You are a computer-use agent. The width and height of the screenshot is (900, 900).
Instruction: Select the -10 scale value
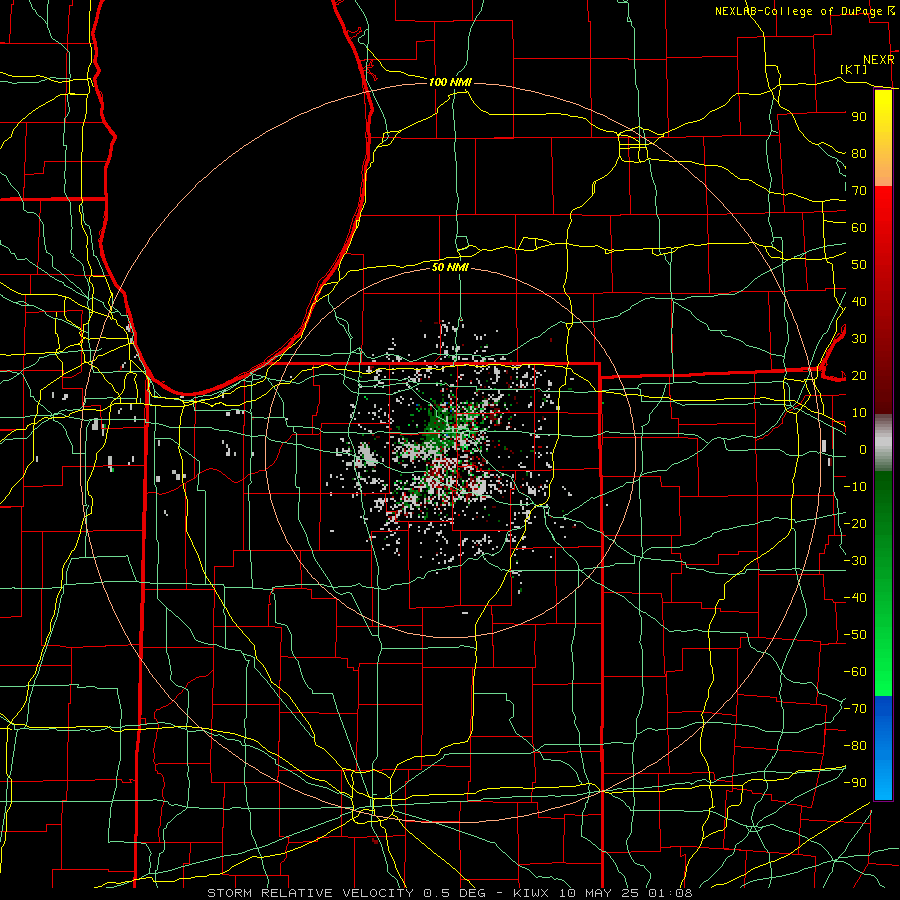[x=855, y=487]
